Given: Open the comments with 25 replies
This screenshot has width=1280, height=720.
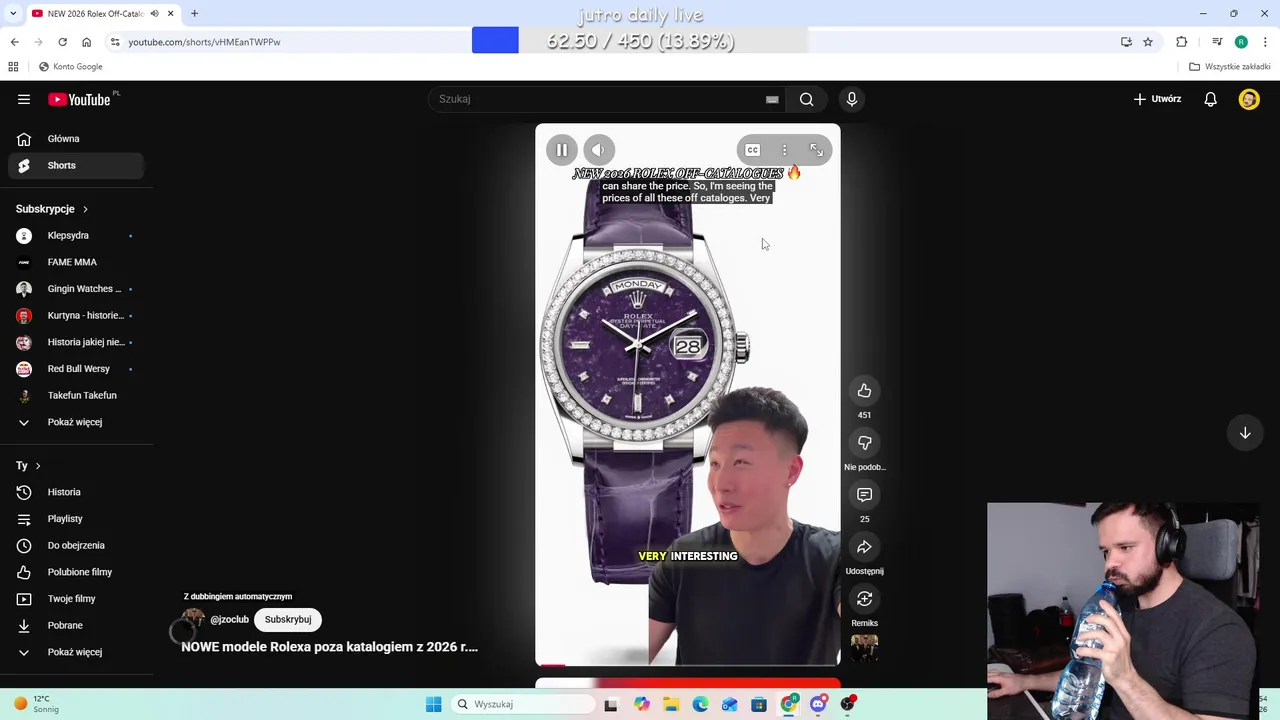Looking at the screenshot, I should pyautogui.click(x=864, y=495).
